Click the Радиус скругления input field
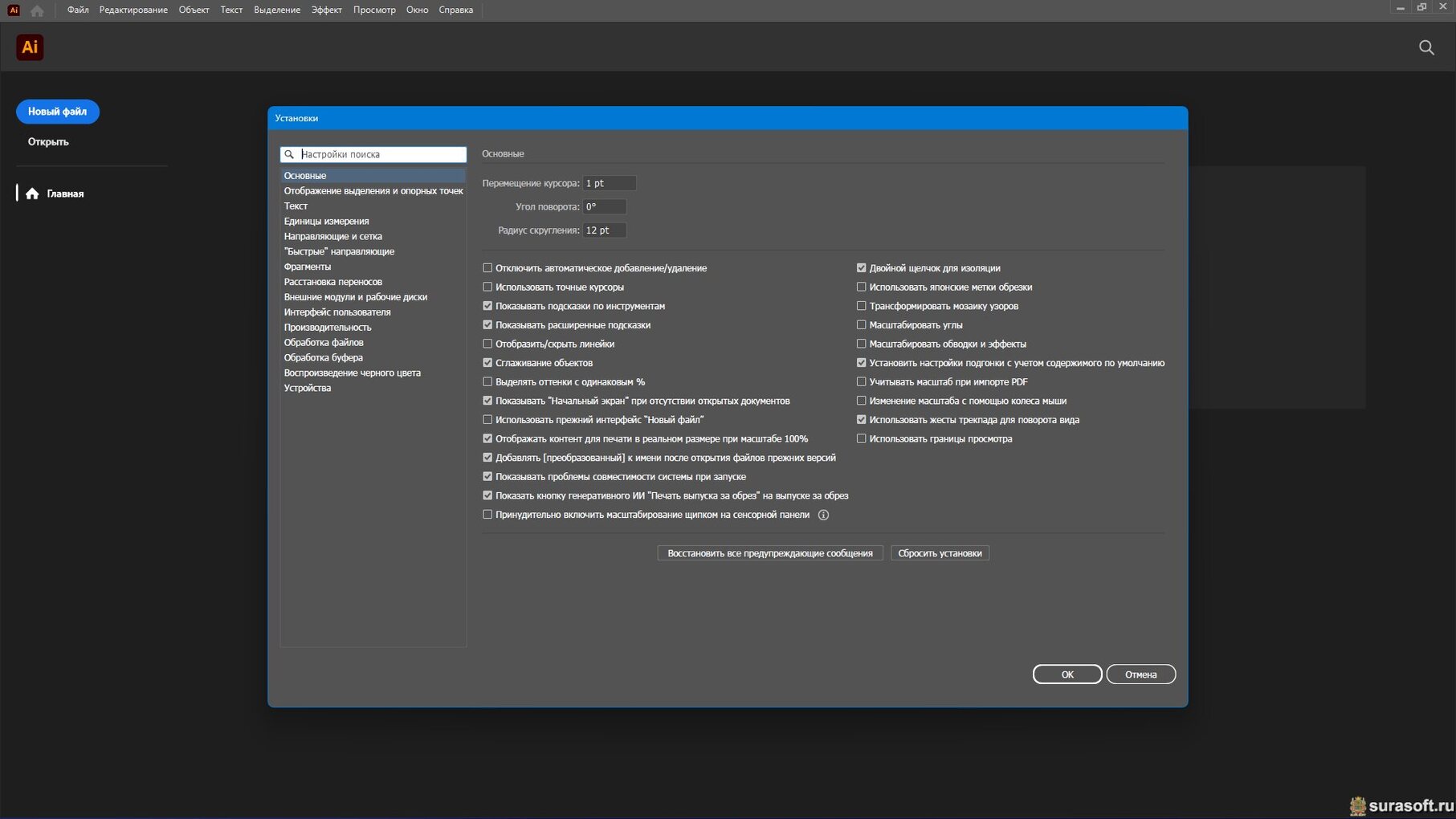Image resolution: width=1456 pixels, height=819 pixels. coord(604,230)
